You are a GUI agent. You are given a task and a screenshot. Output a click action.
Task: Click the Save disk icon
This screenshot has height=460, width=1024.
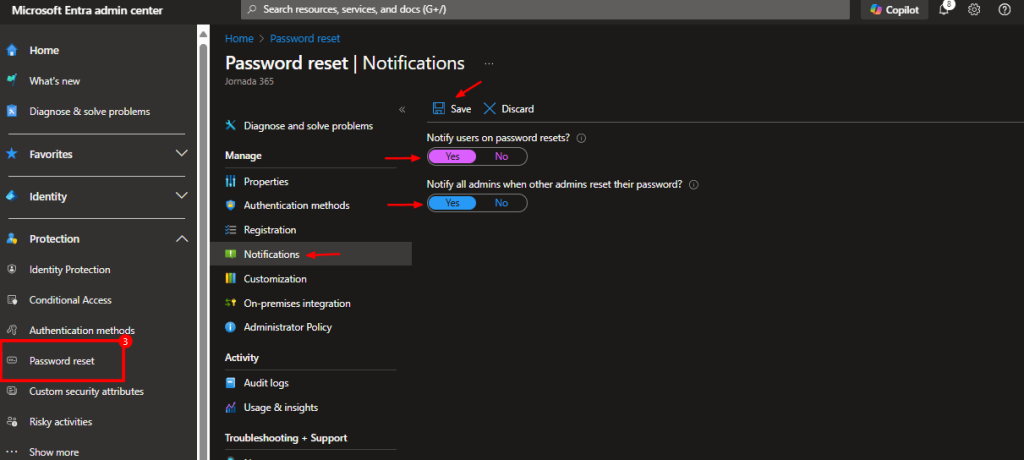tap(439, 109)
